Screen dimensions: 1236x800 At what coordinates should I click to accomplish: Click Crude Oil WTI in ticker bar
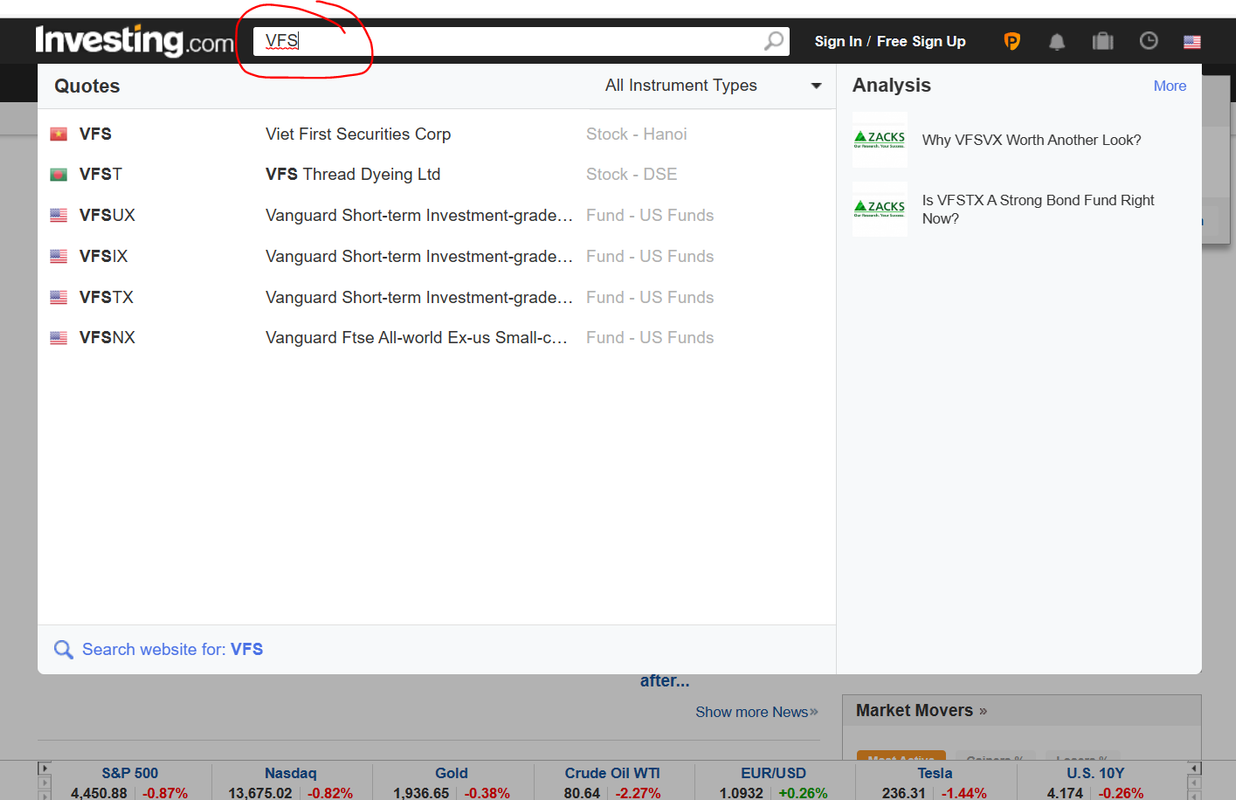612,773
